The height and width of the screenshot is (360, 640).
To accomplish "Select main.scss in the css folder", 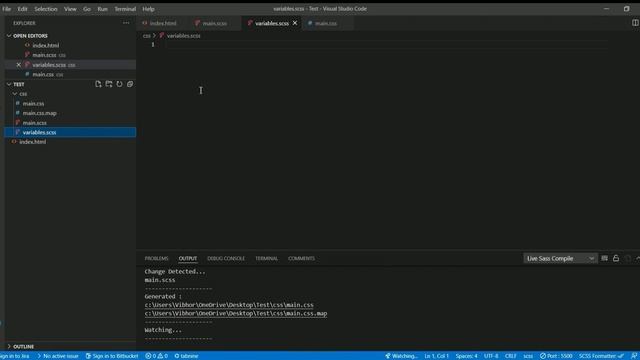I will click(70, 123).
